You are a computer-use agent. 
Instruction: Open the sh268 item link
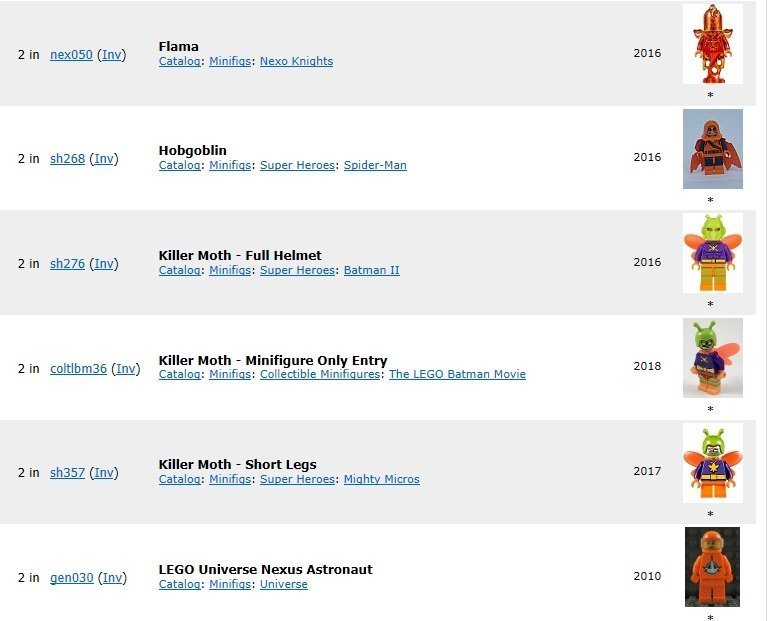(68, 159)
